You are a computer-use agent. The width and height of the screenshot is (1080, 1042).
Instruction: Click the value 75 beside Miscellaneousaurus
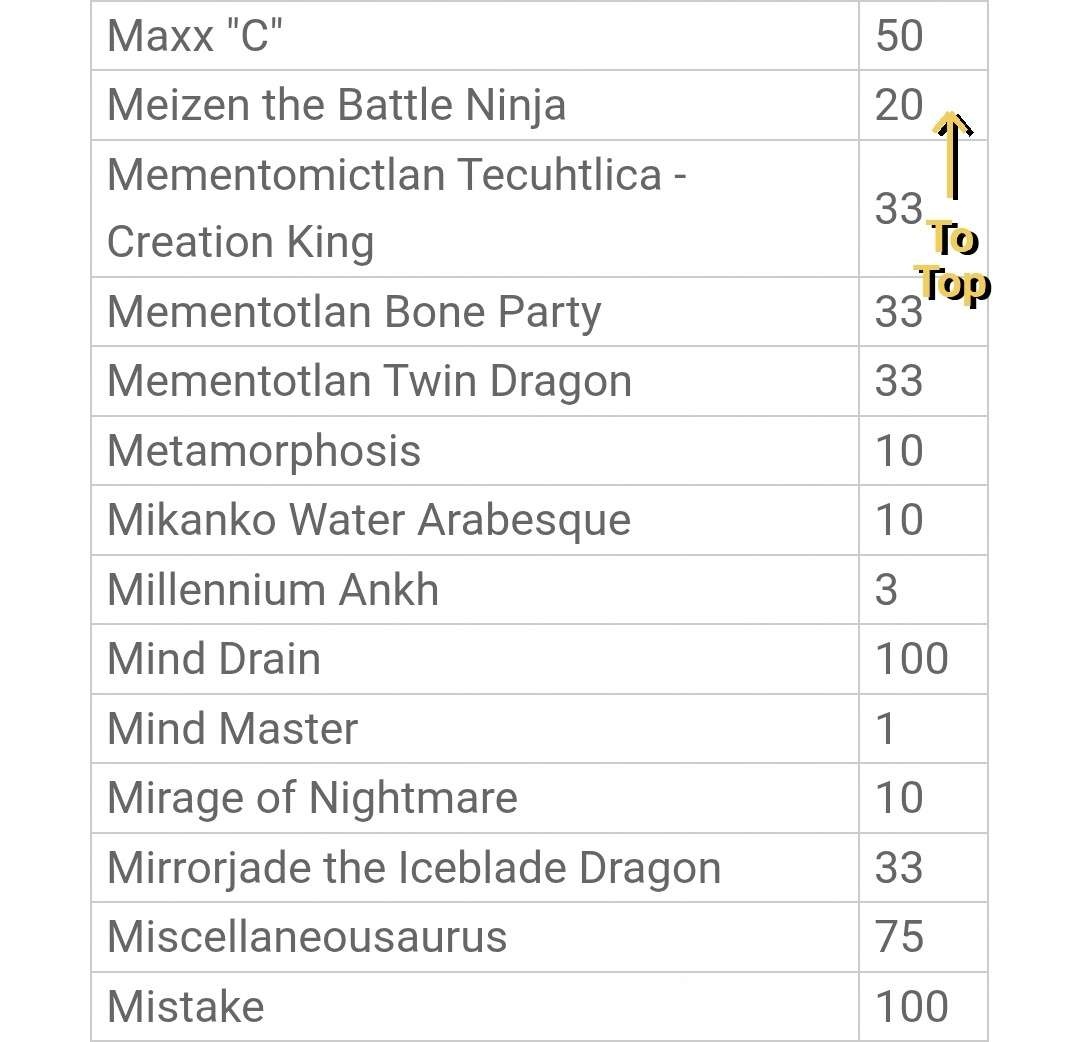point(899,937)
